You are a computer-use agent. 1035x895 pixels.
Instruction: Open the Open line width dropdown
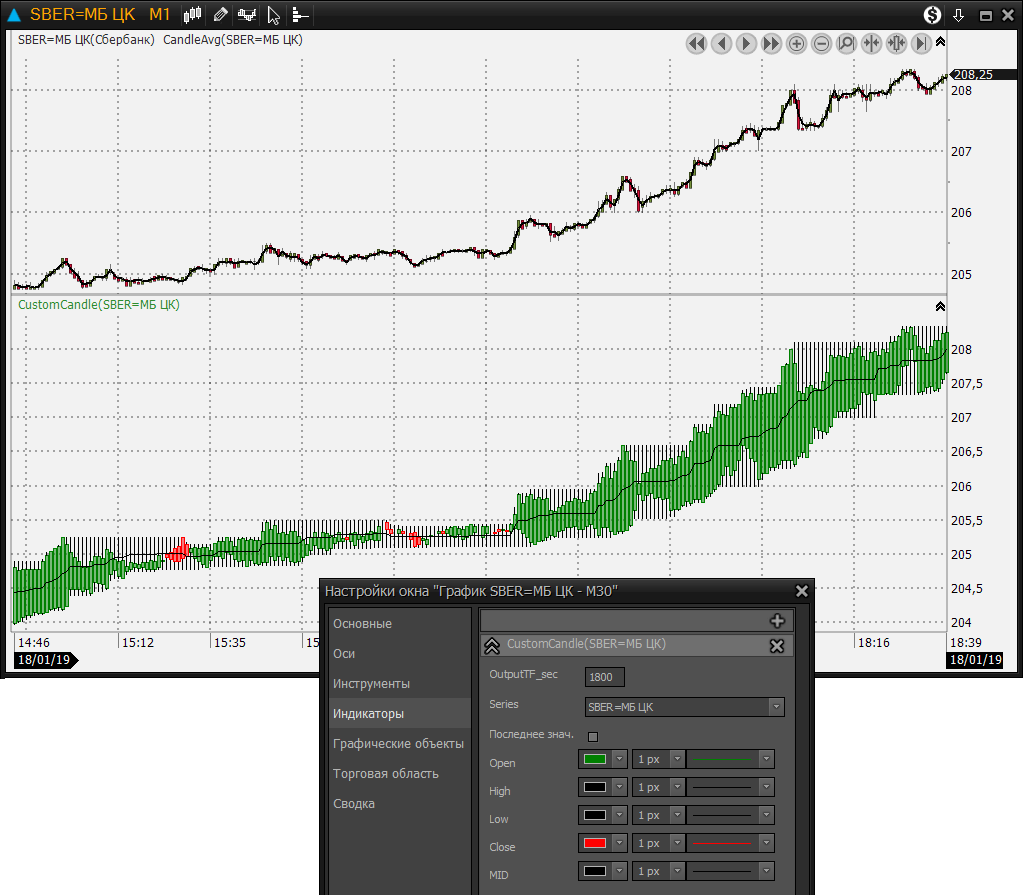coord(677,759)
